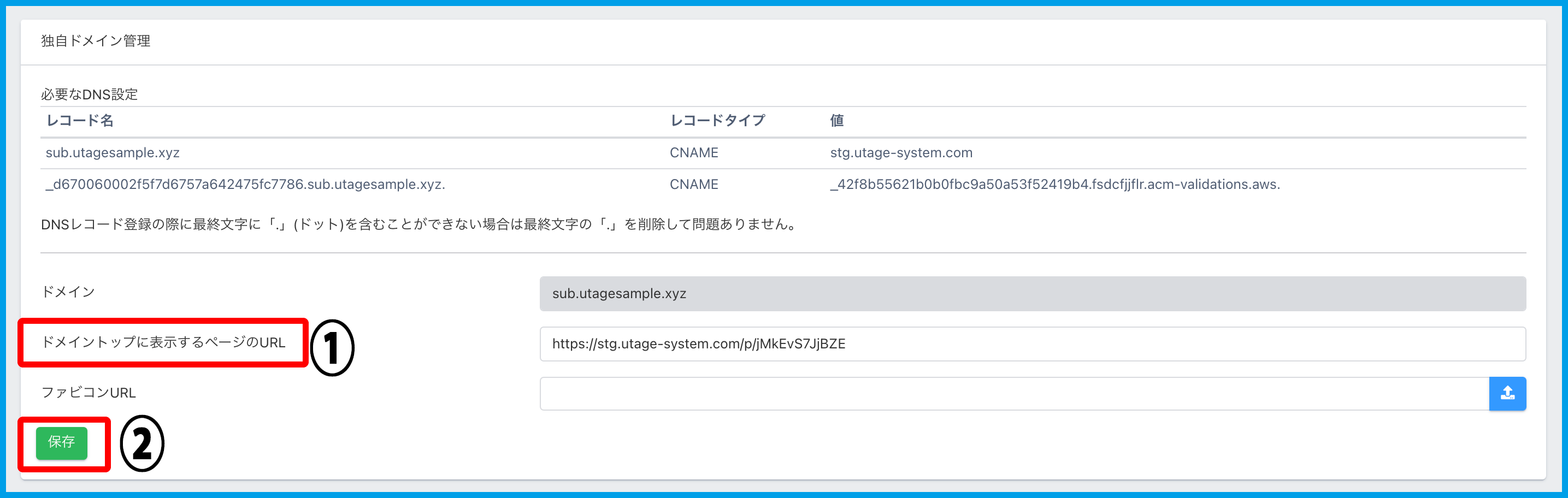Click the empty ファビコンURL input field
Viewport: 1568px width, 498px height.
1013,393
